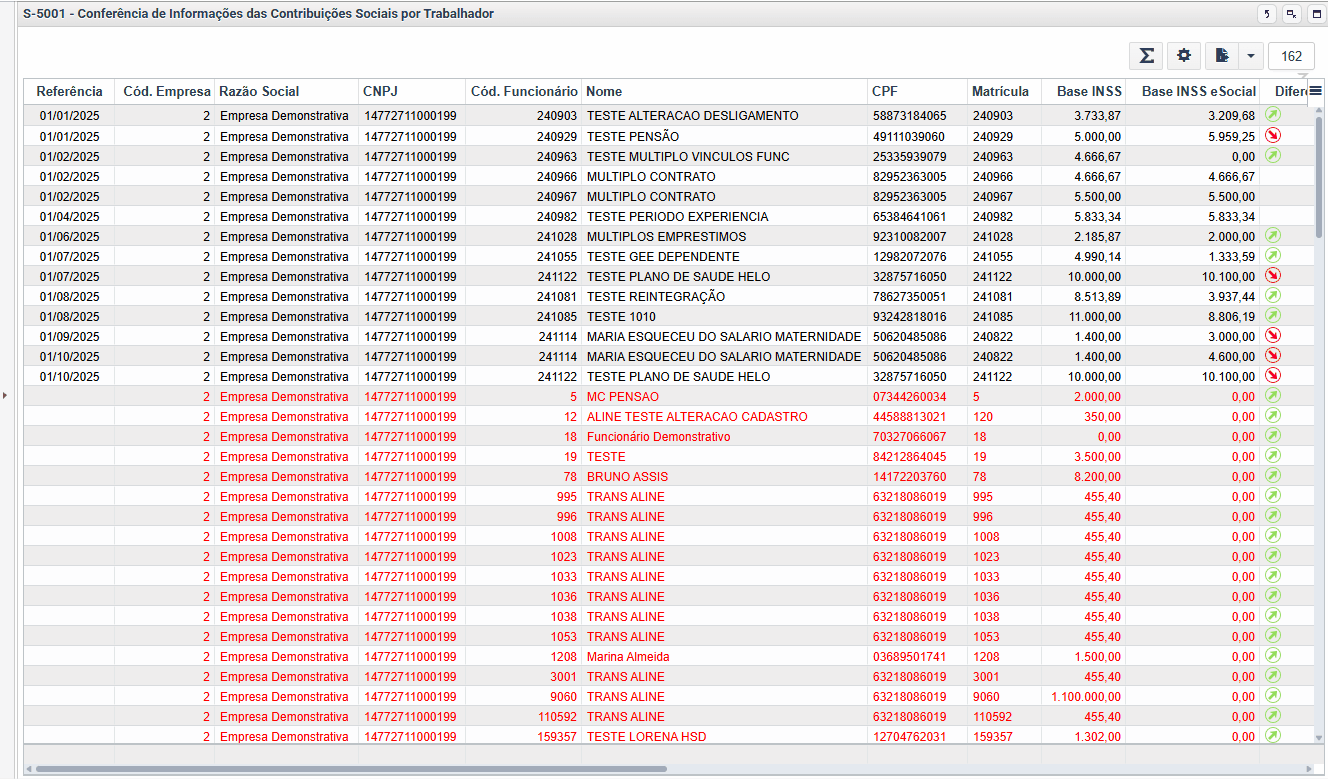This screenshot has height=779, width=1328.
Task: Click red arrow for 01/10/2025 MARIA ESQUECEU row
Action: click(x=1273, y=355)
